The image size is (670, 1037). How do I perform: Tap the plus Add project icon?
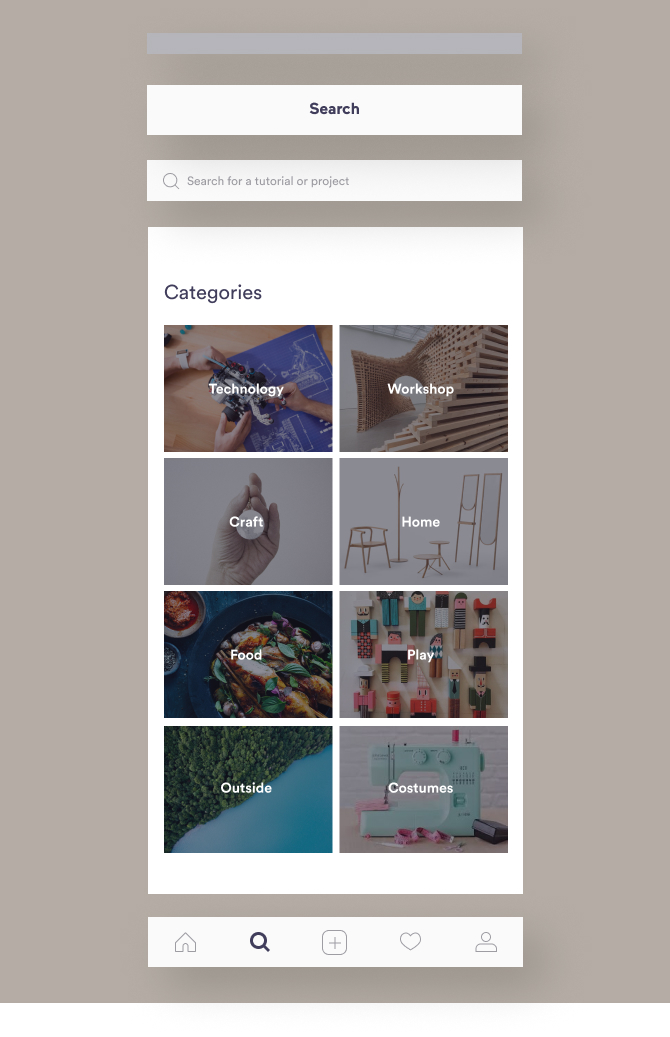(335, 942)
